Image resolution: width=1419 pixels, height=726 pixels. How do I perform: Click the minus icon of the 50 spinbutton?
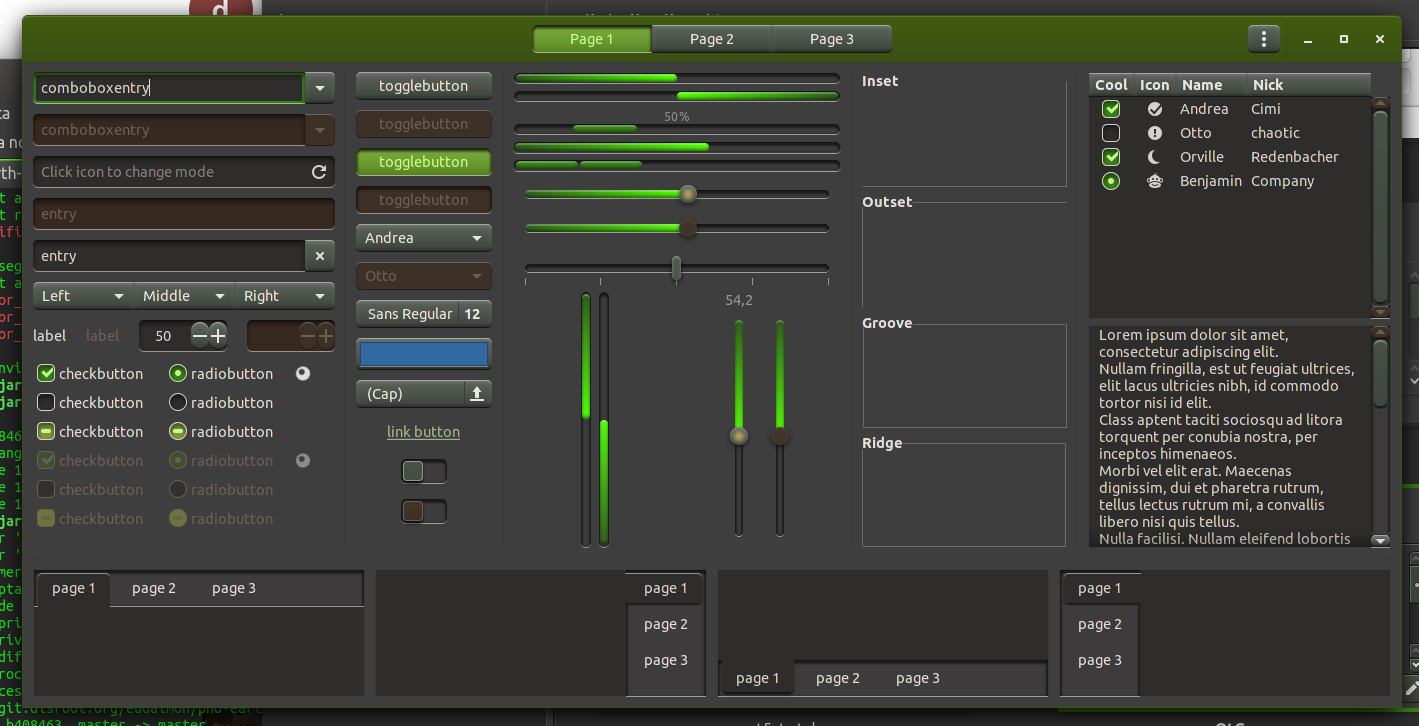coord(200,336)
